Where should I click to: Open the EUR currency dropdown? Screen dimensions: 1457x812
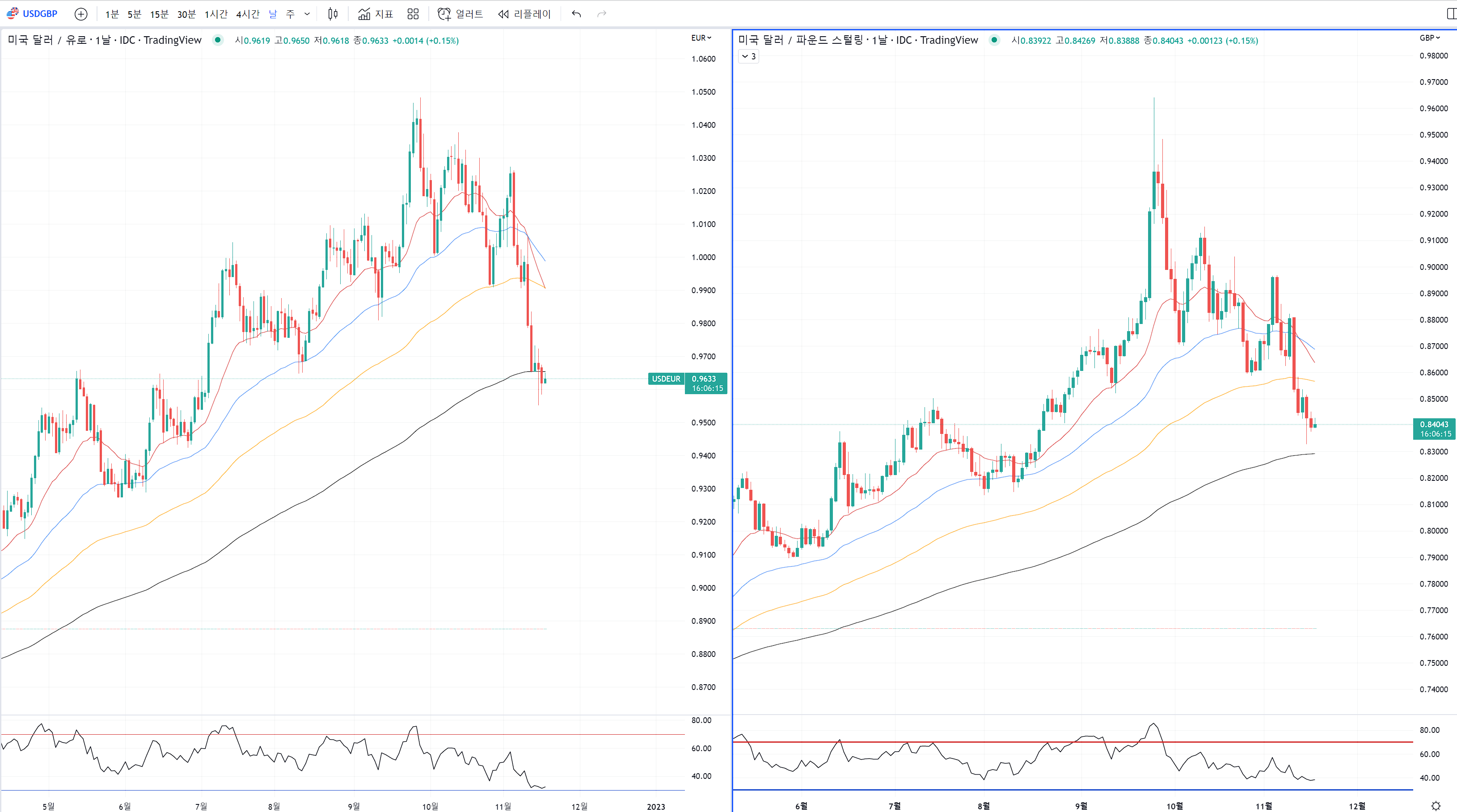point(701,38)
